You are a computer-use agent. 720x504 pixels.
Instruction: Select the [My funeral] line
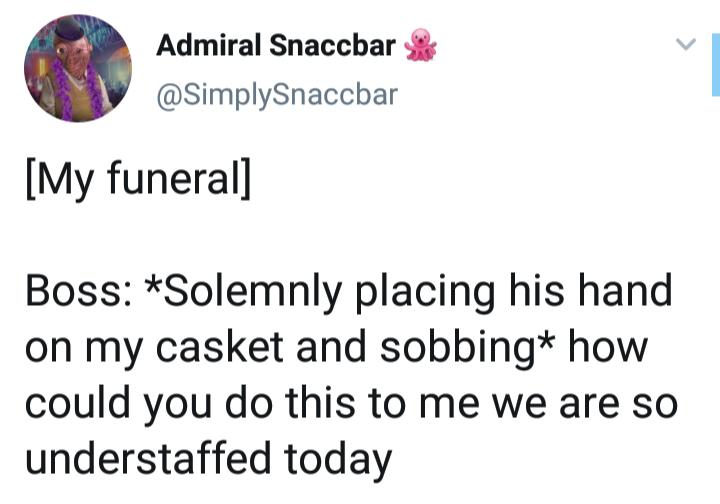pos(139,178)
